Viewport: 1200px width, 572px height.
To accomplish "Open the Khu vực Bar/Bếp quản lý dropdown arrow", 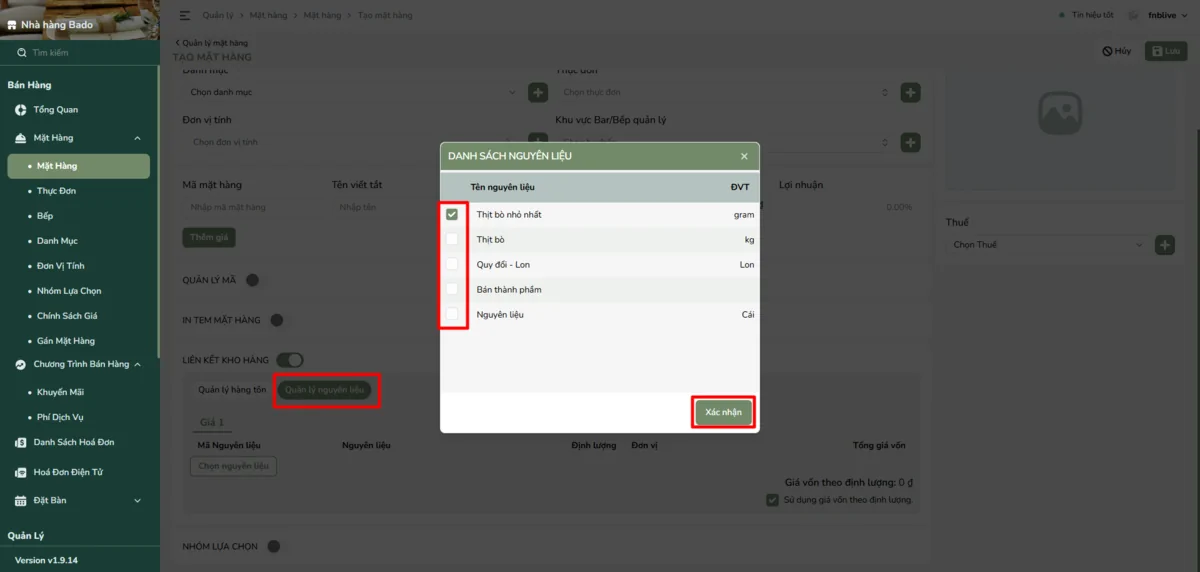I will click(x=884, y=142).
